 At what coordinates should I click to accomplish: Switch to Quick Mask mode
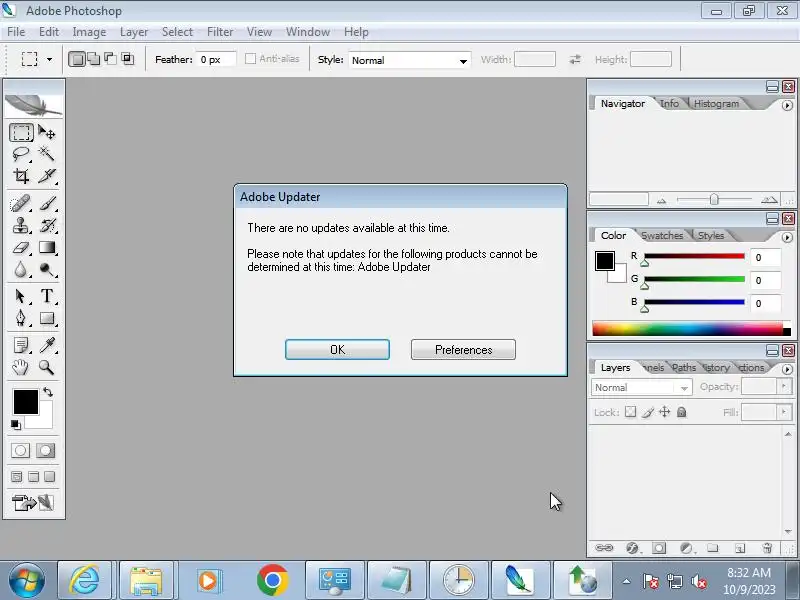[x=45, y=451]
